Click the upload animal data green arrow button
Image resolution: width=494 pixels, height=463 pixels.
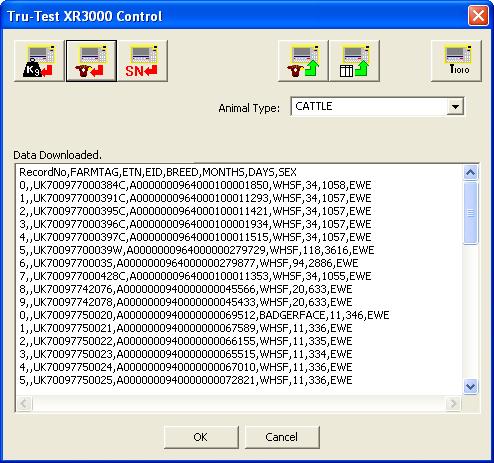point(303,61)
